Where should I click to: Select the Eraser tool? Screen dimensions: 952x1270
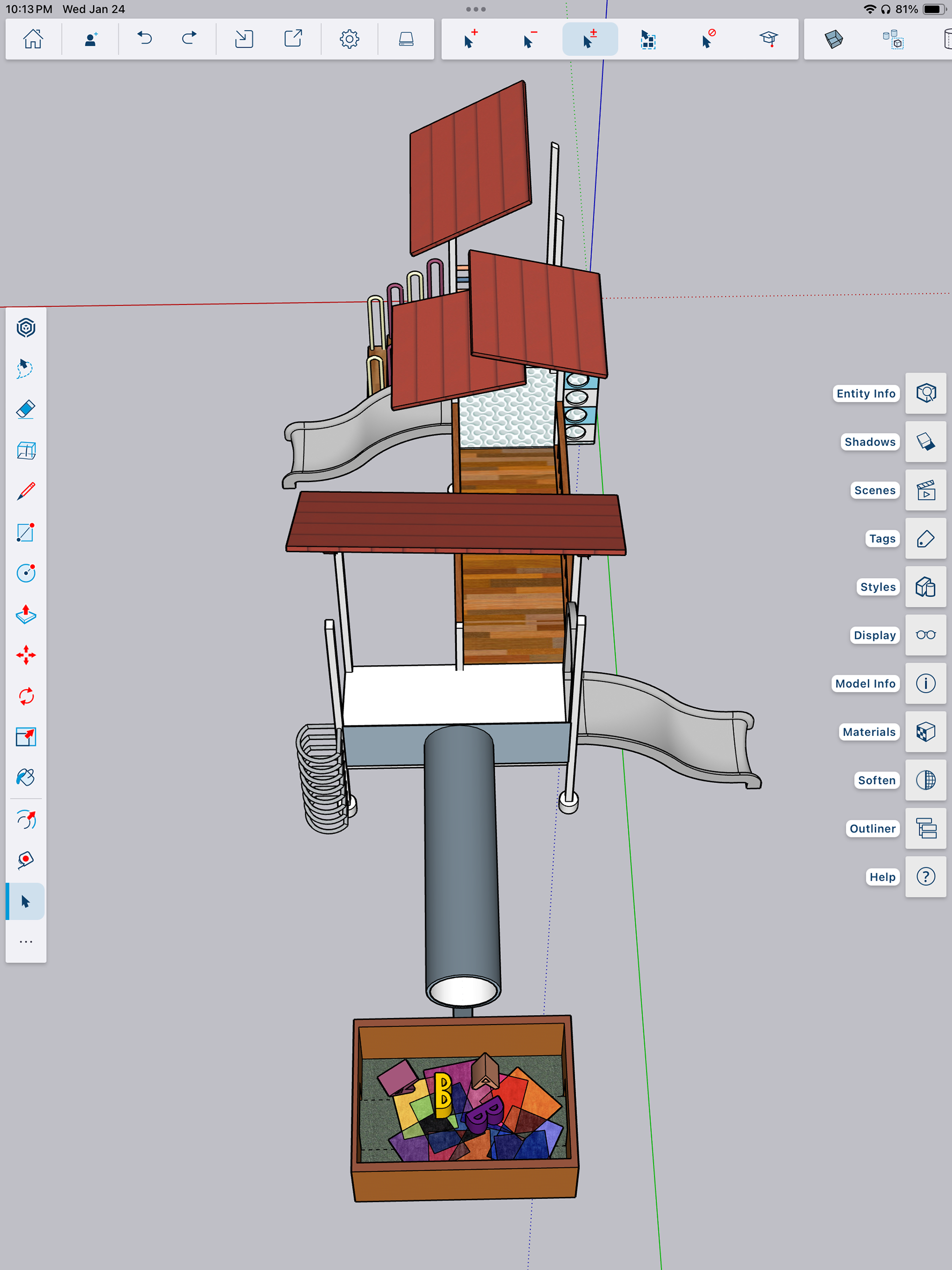coord(26,409)
